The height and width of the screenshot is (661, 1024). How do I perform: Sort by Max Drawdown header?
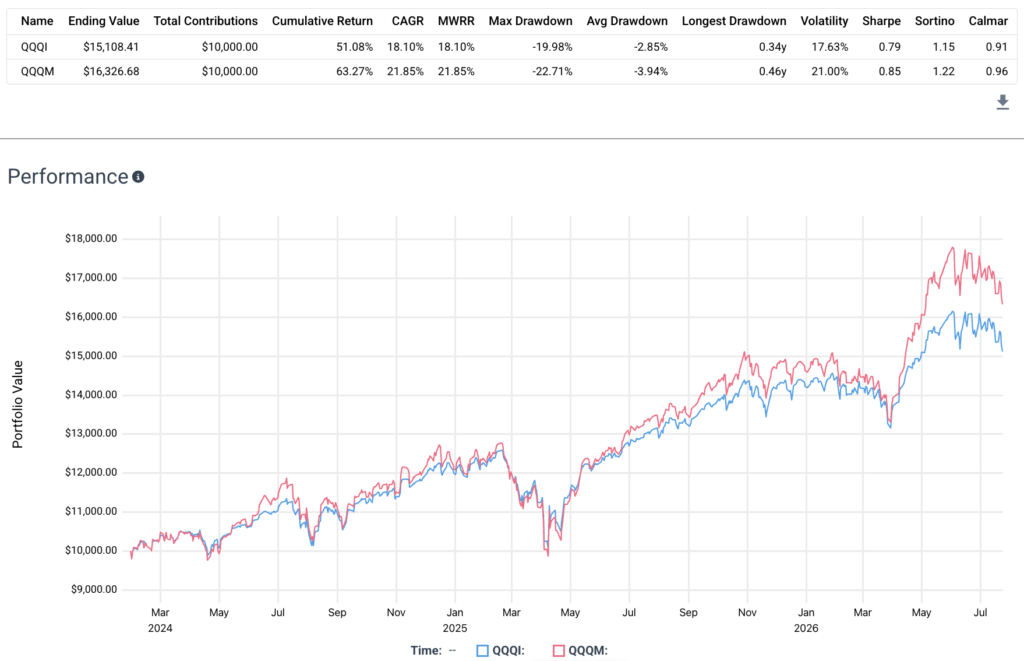coord(530,21)
